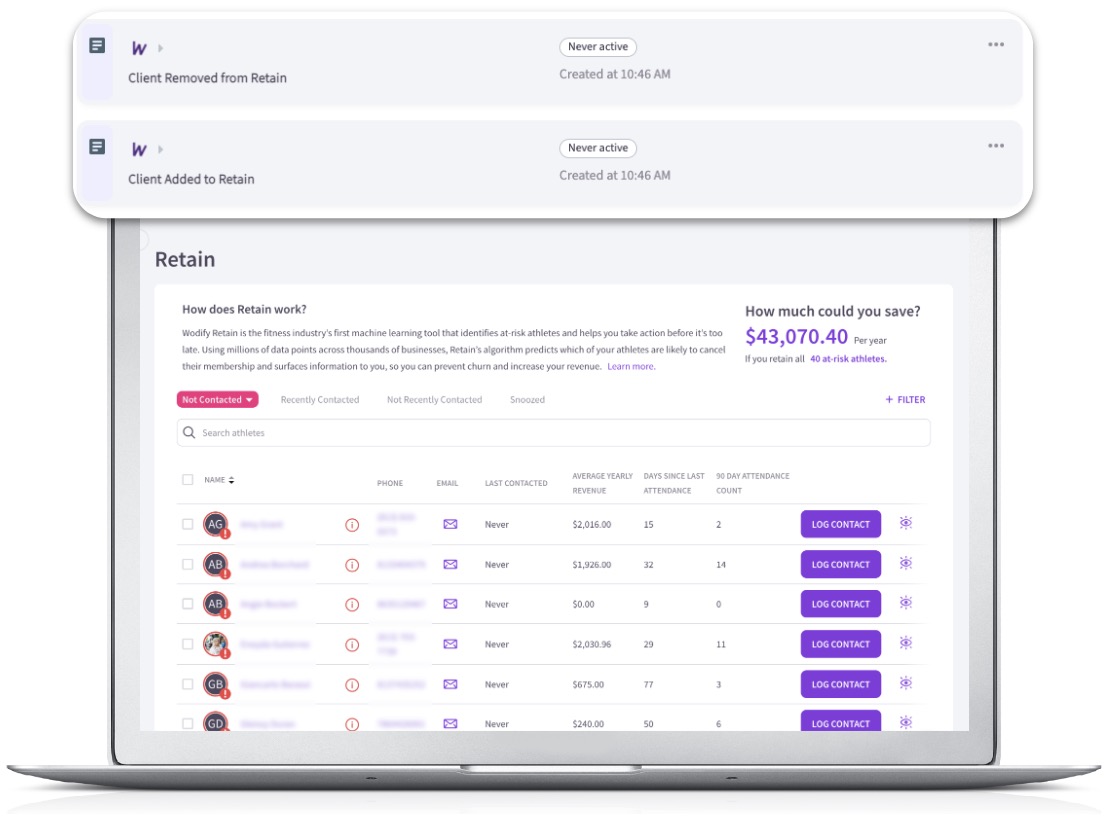Viewport: 1112px width, 824px height.
Task: Click the DAYS SINCE LAST ATTENDANCE column header
Action: click(x=674, y=484)
